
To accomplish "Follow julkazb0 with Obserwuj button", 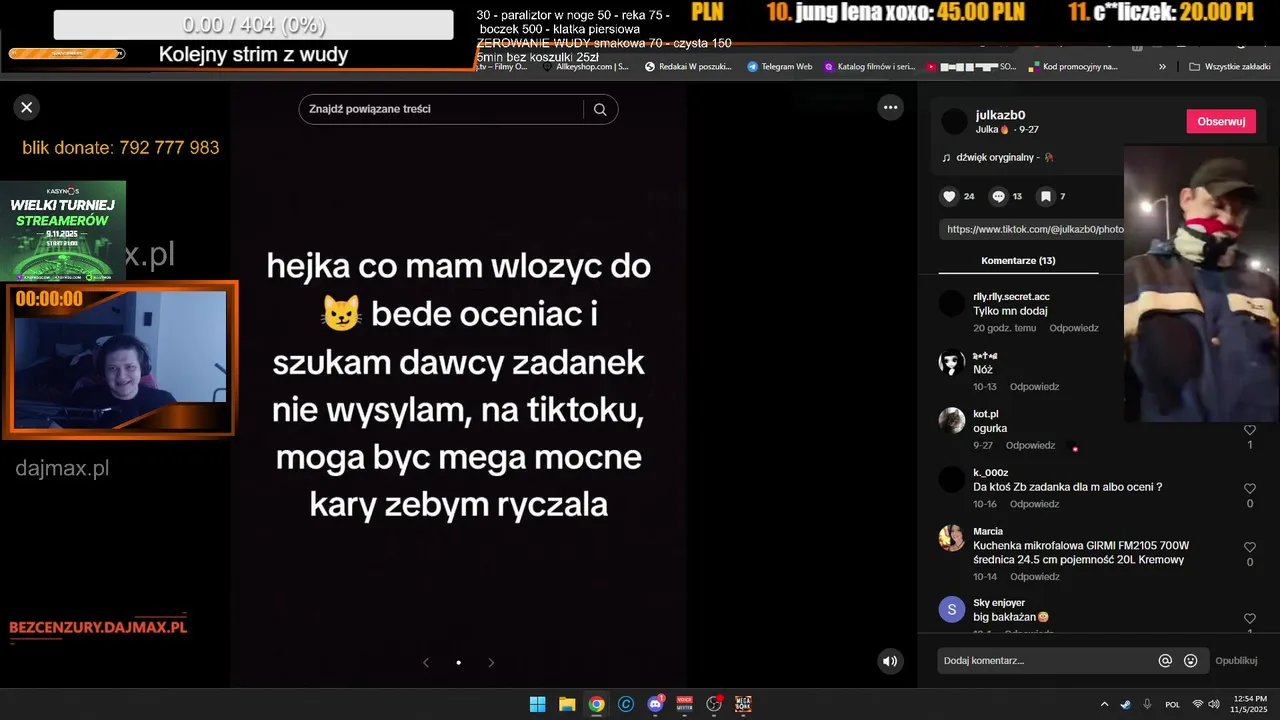I will tap(1221, 121).
